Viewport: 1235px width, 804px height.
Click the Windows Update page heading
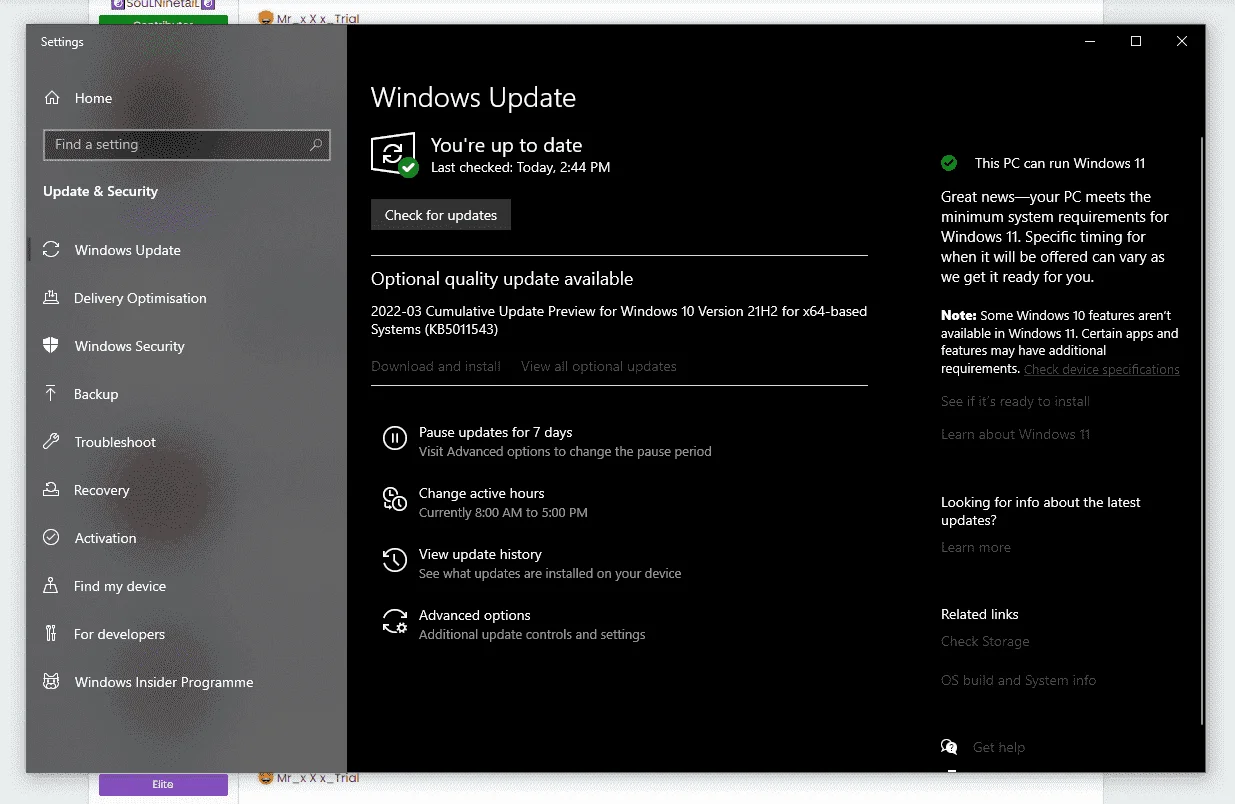[x=473, y=97]
